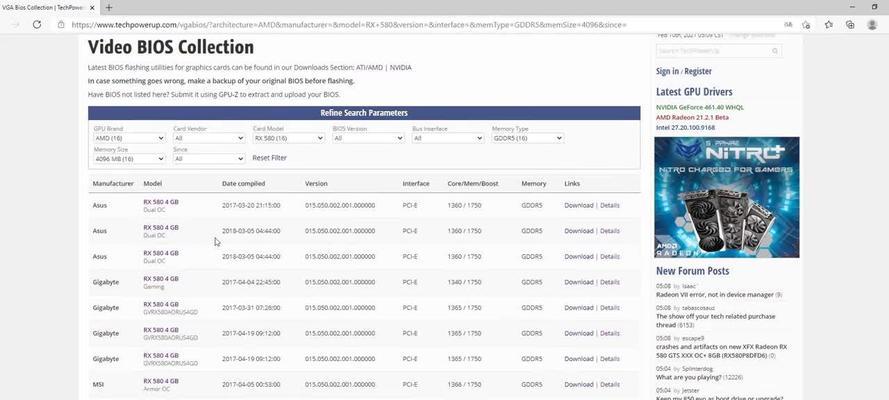The height and width of the screenshot is (400, 889).
Task: Click the Refine Search Parameters header bar
Action: click(x=364, y=113)
